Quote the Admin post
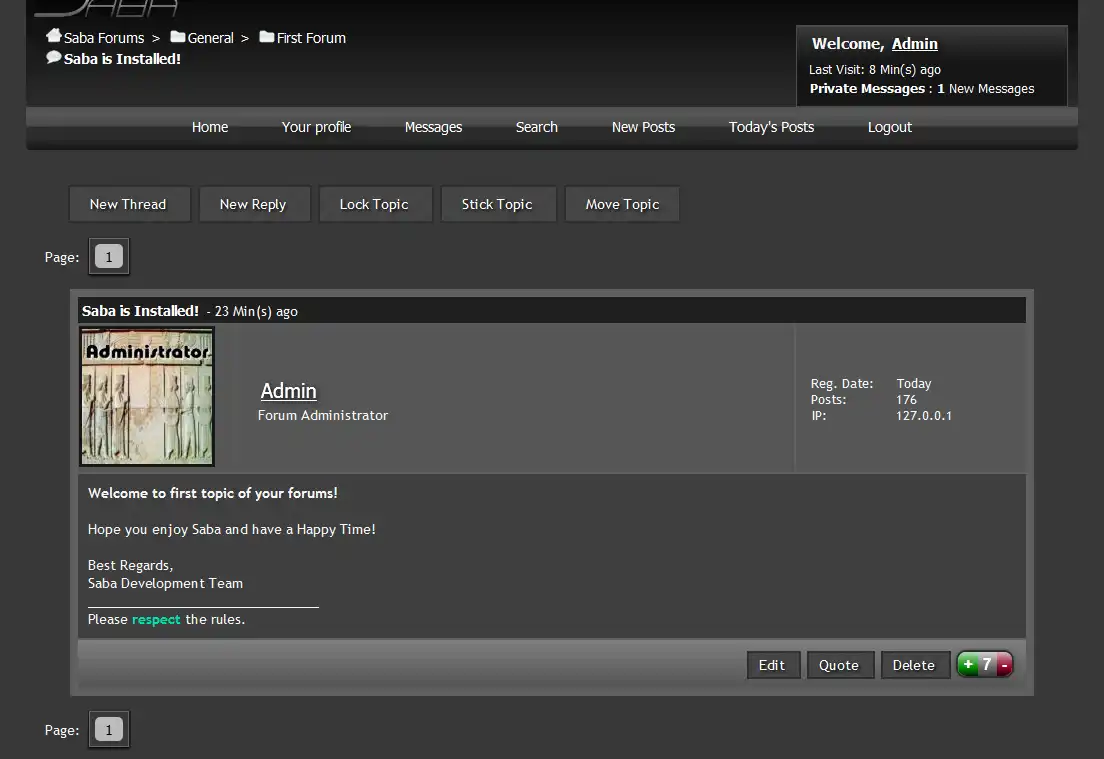1104x759 pixels. (840, 665)
